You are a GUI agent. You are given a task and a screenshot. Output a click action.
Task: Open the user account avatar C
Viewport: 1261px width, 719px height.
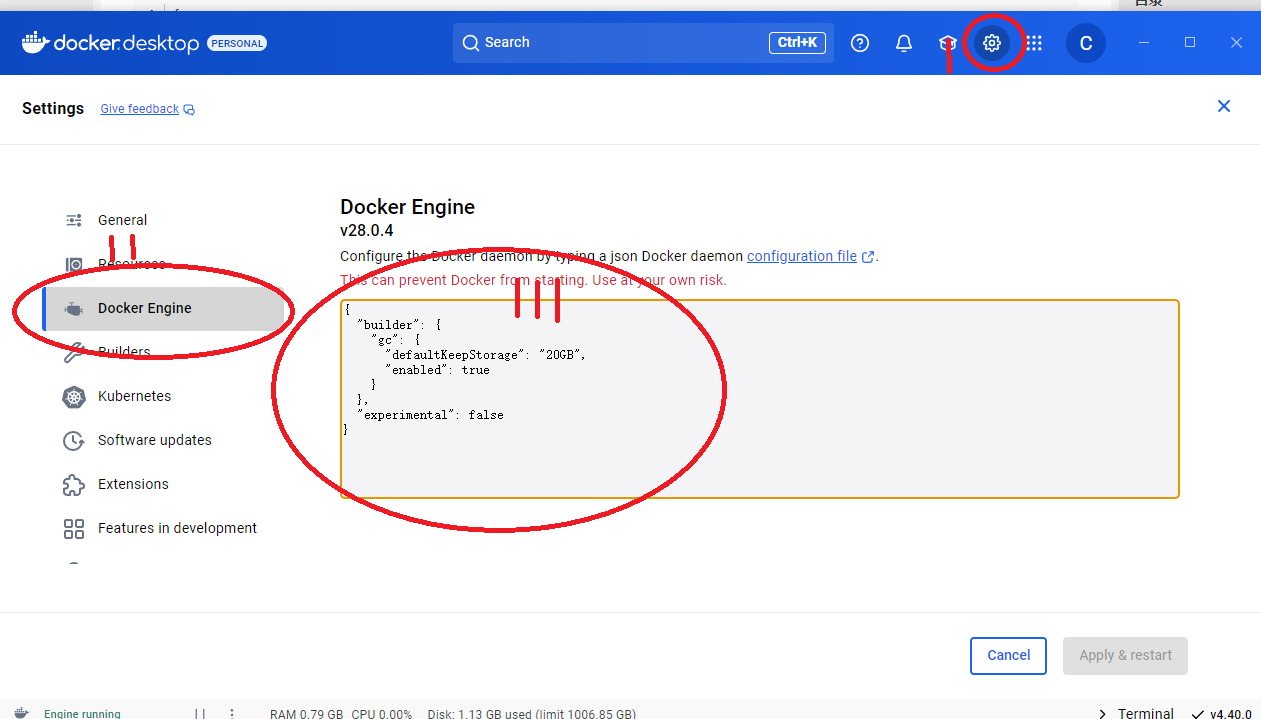1086,43
